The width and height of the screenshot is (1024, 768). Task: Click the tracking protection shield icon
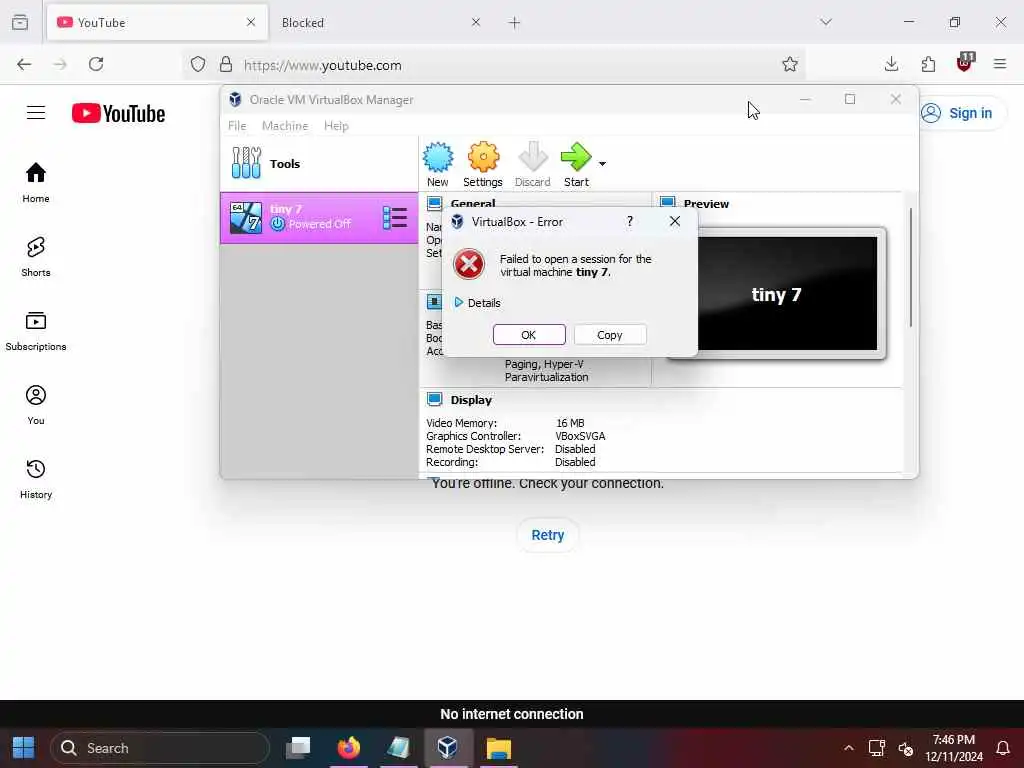tap(198, 64)
